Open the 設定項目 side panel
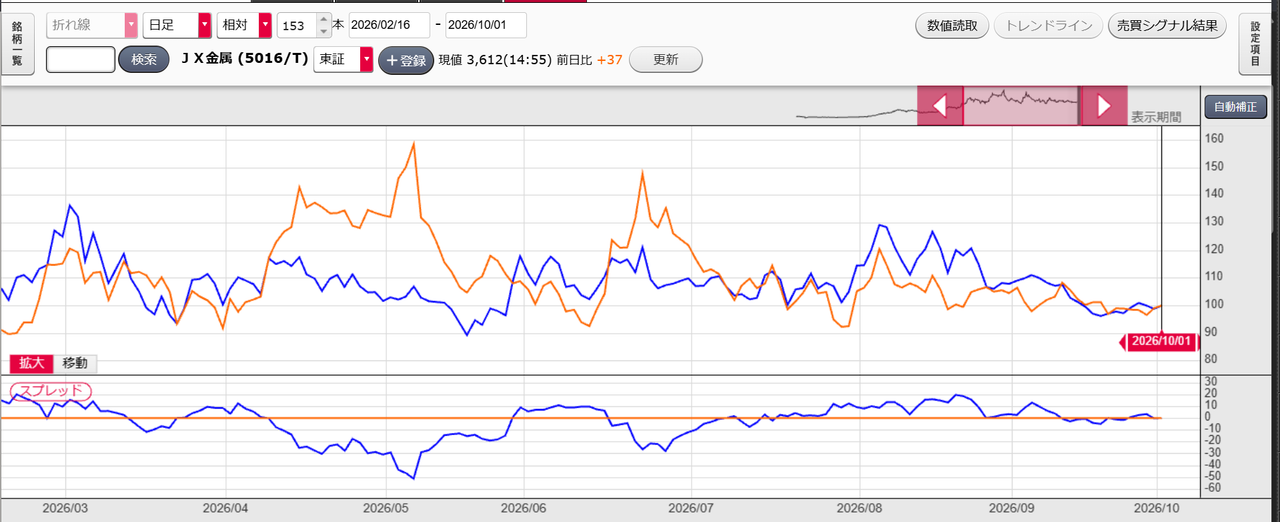Viewport: 1280px width, 522px height. pyautogui.click(x=1256, y=44)
